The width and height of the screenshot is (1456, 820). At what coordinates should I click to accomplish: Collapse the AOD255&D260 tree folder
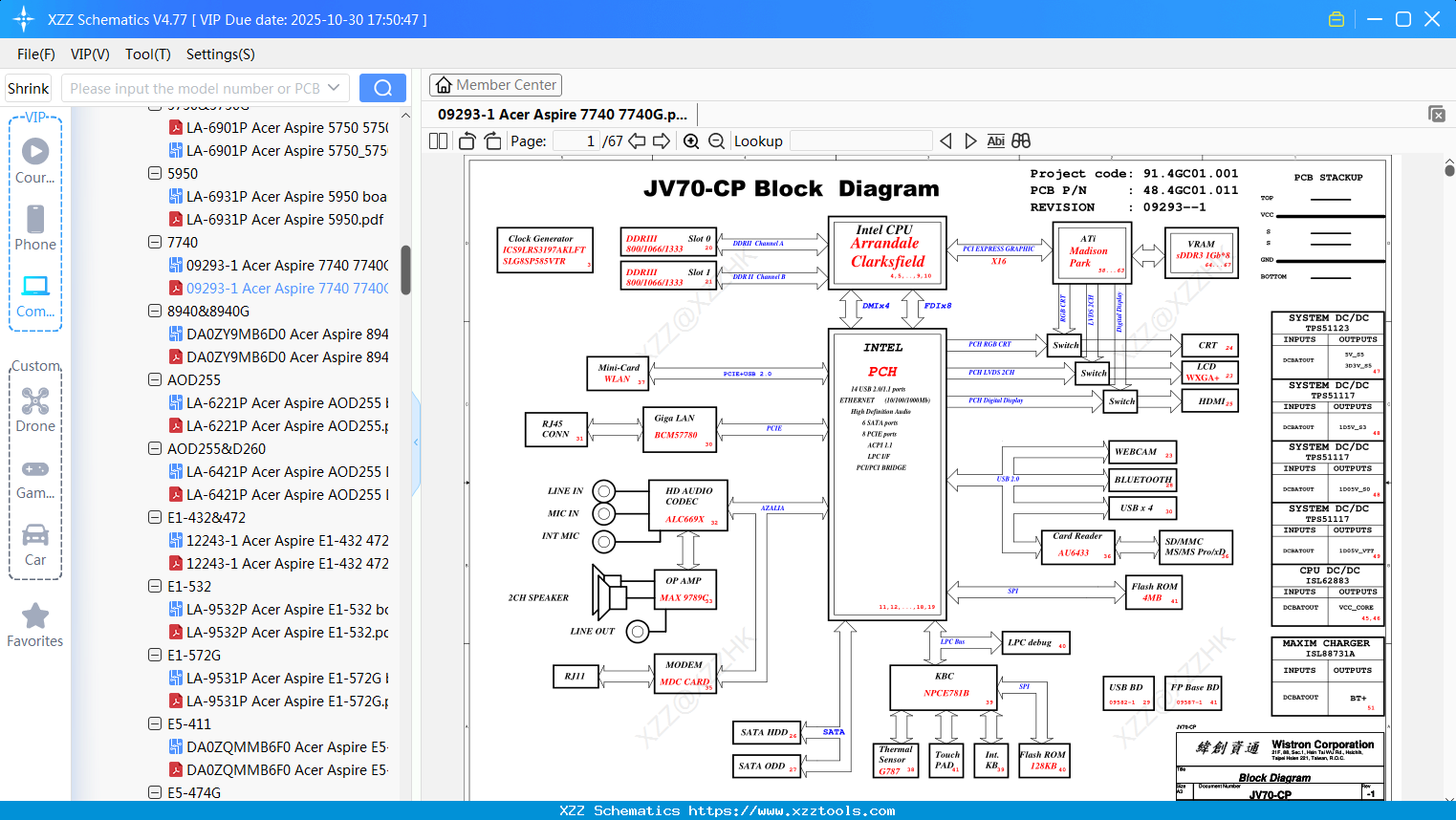pyautogui.click(x=155, y=449)
